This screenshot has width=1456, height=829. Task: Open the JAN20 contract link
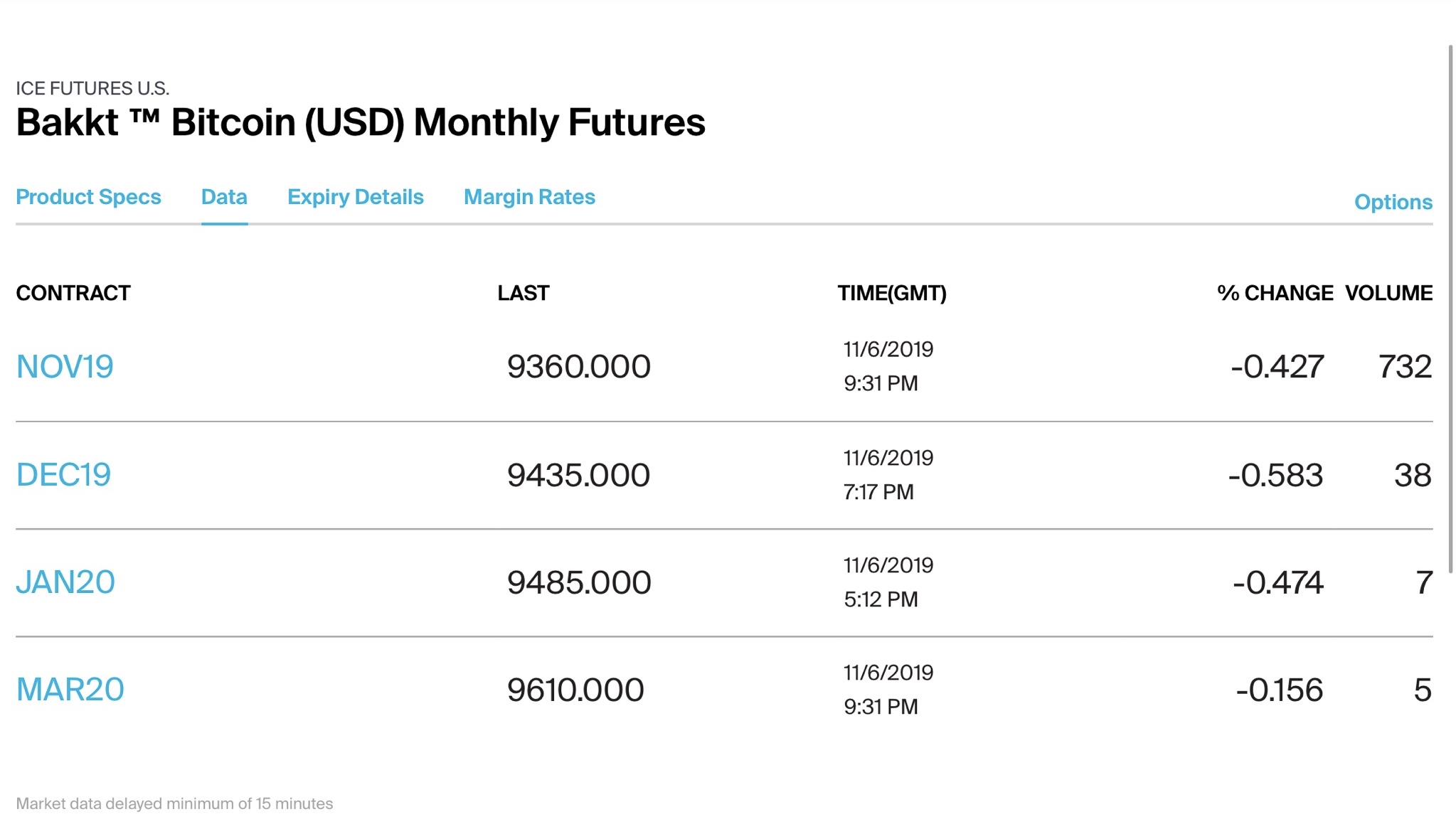coord(65,582)
